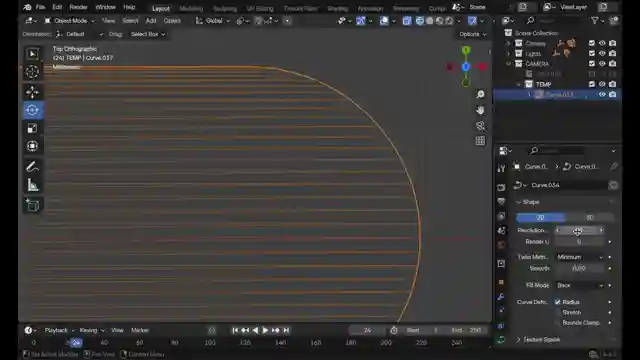Uncheck the Radius checkbox
This screenshot has height=360, width=640.
coord(558,302)
